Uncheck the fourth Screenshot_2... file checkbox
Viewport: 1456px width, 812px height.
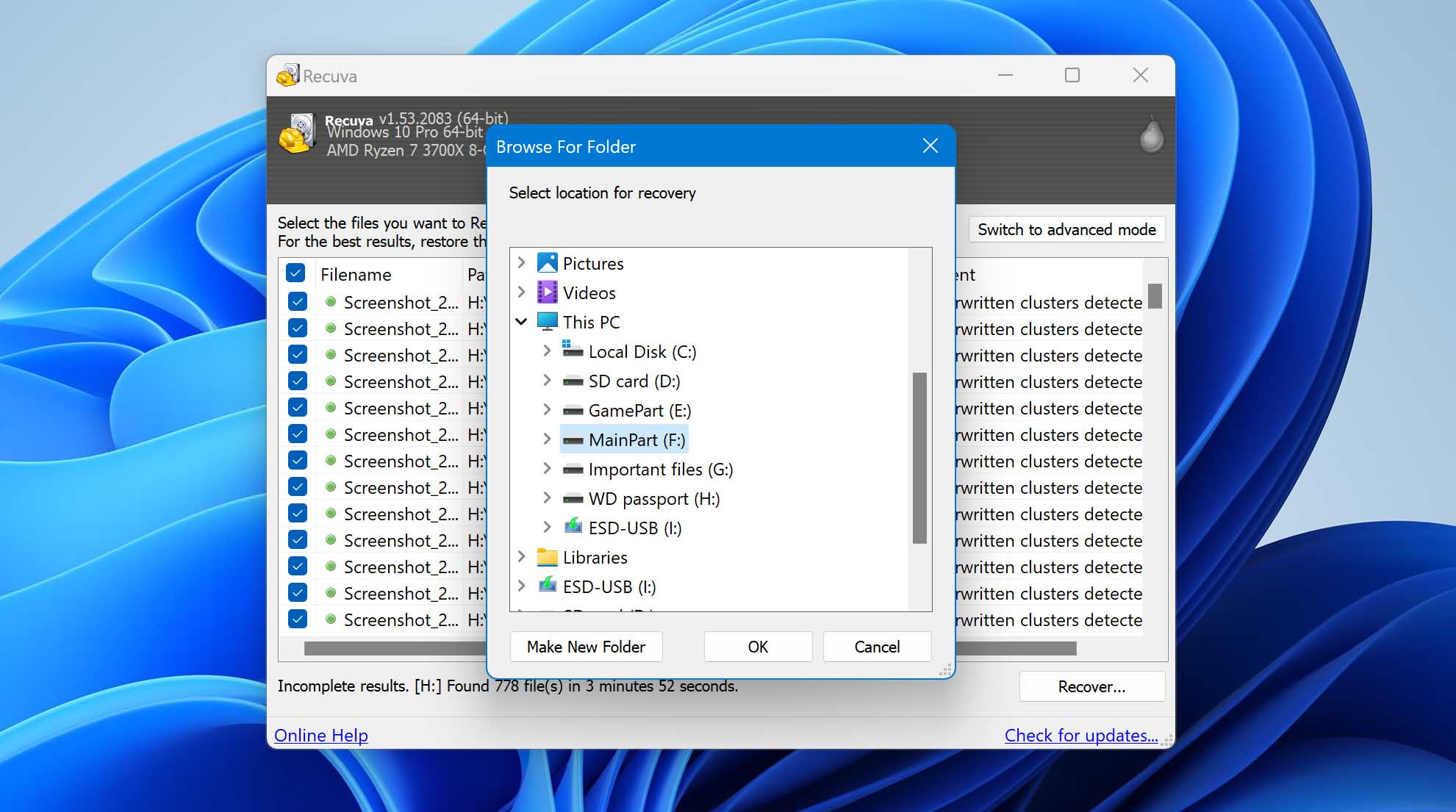point(298,381)
